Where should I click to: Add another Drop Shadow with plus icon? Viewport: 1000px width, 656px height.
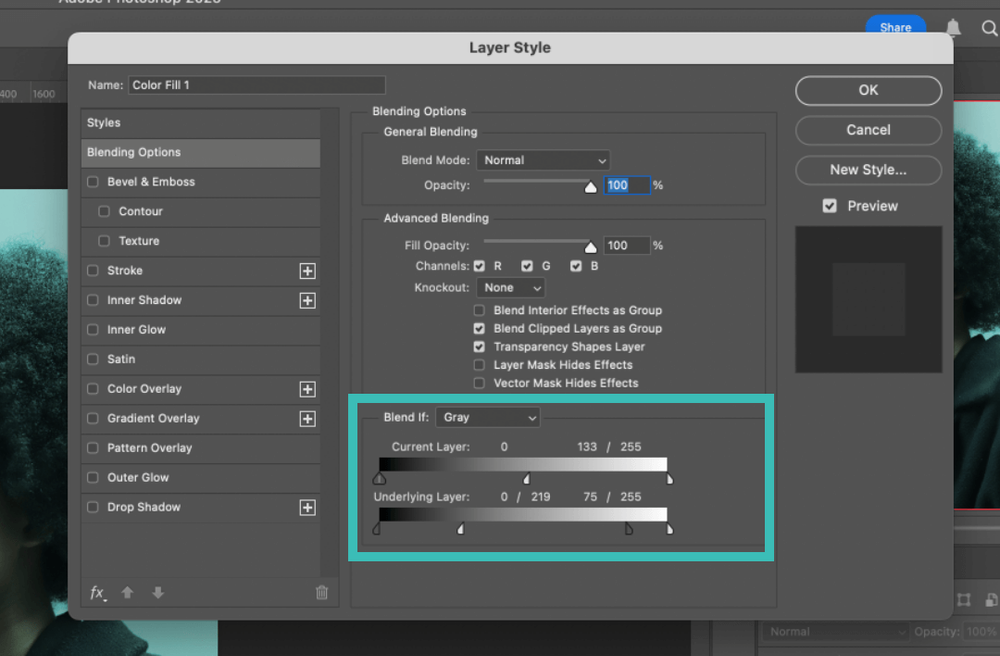[x=307, y=507]
